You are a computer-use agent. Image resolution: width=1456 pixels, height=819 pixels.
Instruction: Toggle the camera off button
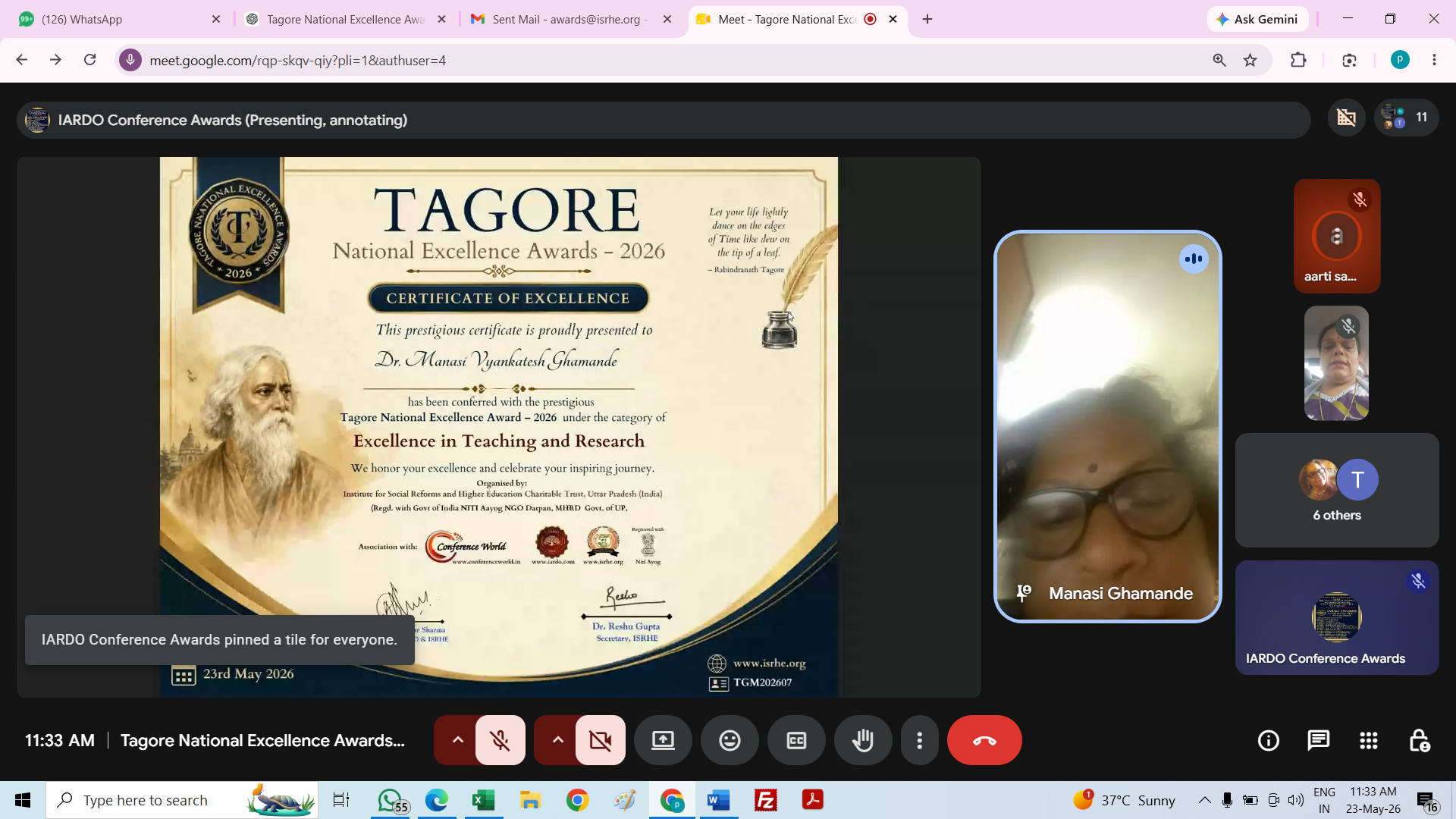[600, 740]
